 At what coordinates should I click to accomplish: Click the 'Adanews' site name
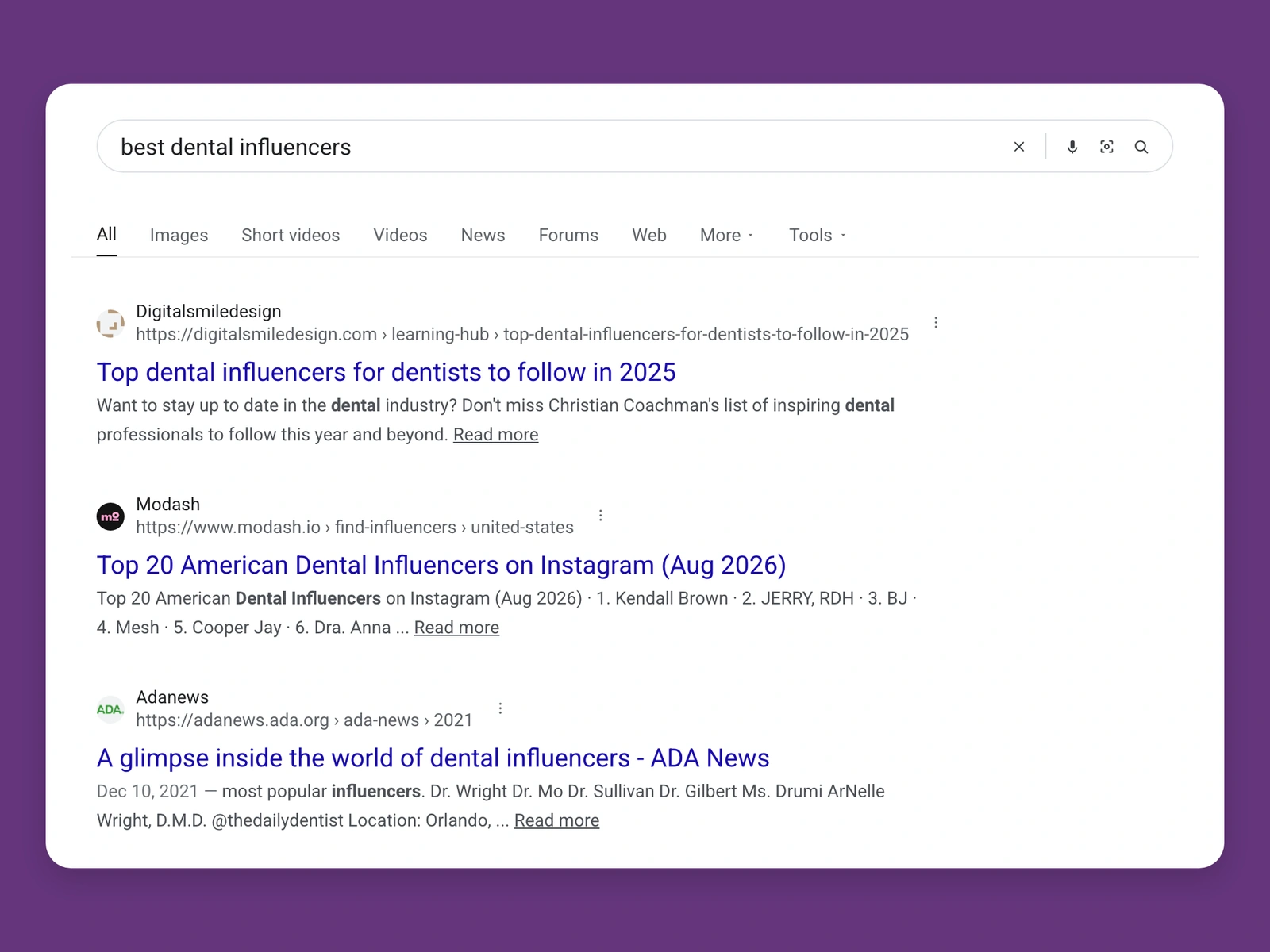(x=172, y=697)
